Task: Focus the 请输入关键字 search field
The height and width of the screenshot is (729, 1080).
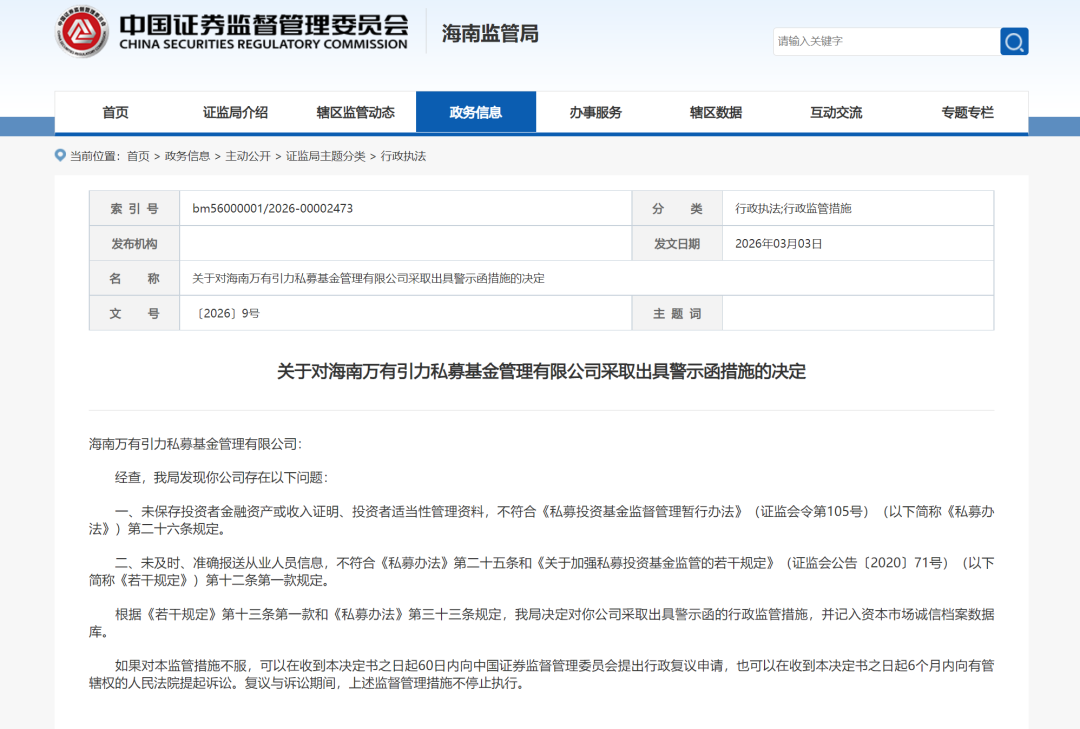Action: click(886, 41)
